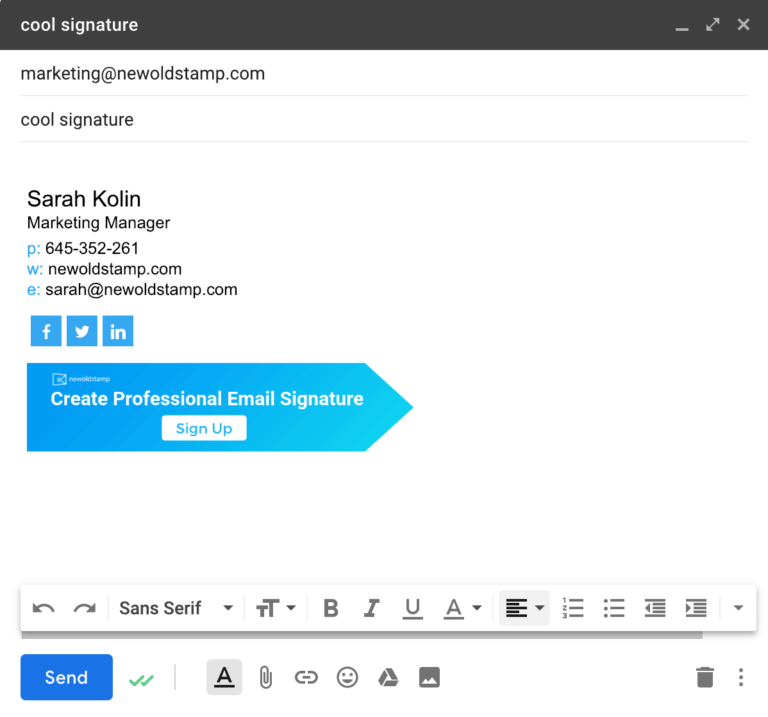Discard draft using the trash icon
Screen dimensions: 768x717
tap(705, 677)
